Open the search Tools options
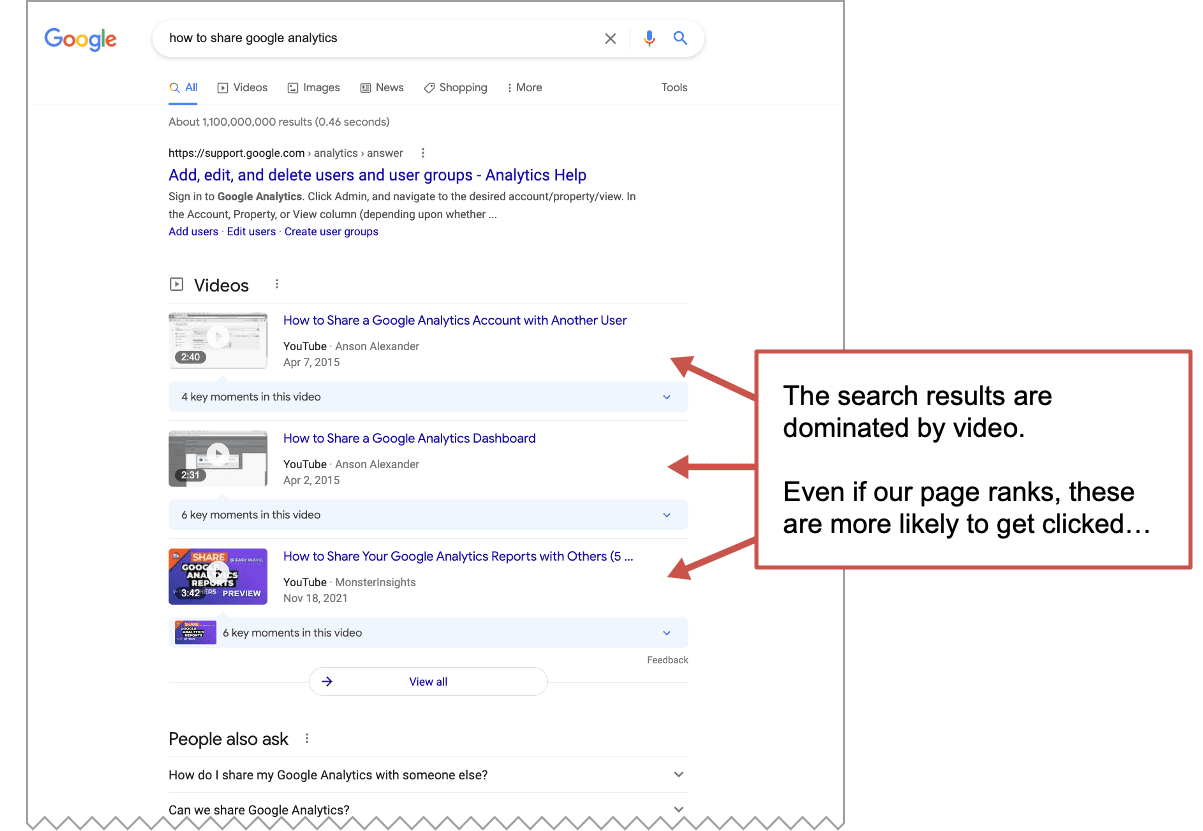 (x=674, y=88)
